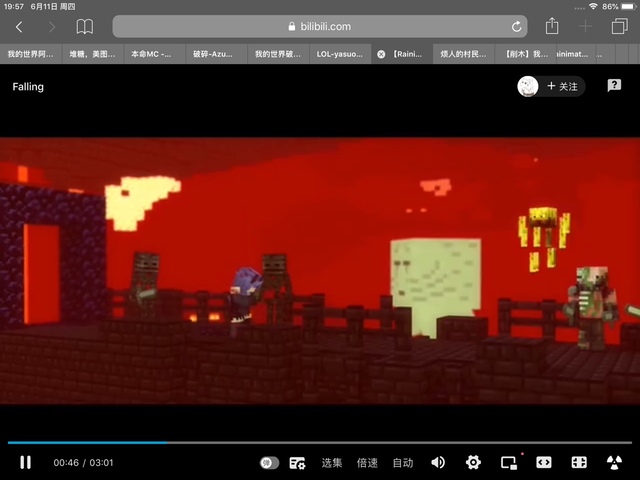
Task: Open the Safari bookmarks book icon
Action: click(x=85, y=27)
